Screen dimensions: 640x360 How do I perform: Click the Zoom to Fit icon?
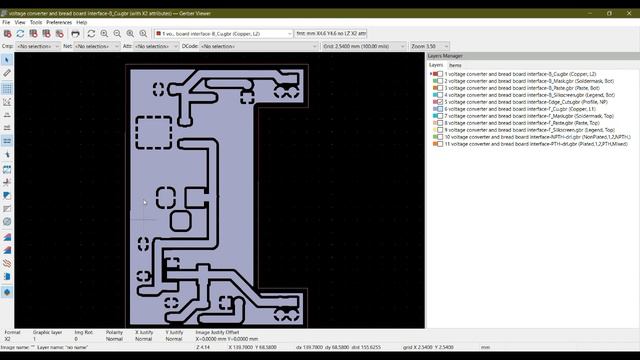130,33
